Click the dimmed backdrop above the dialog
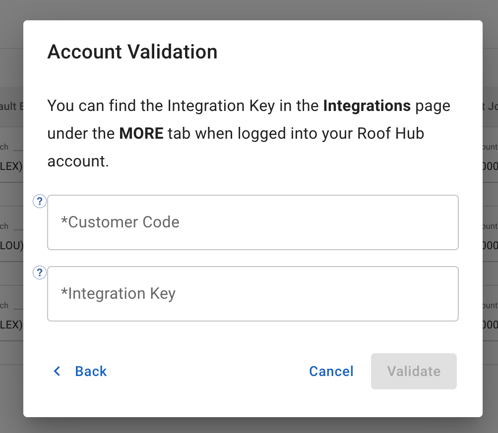The width and height of the screenshot is (498, 433). click(249, 10)
